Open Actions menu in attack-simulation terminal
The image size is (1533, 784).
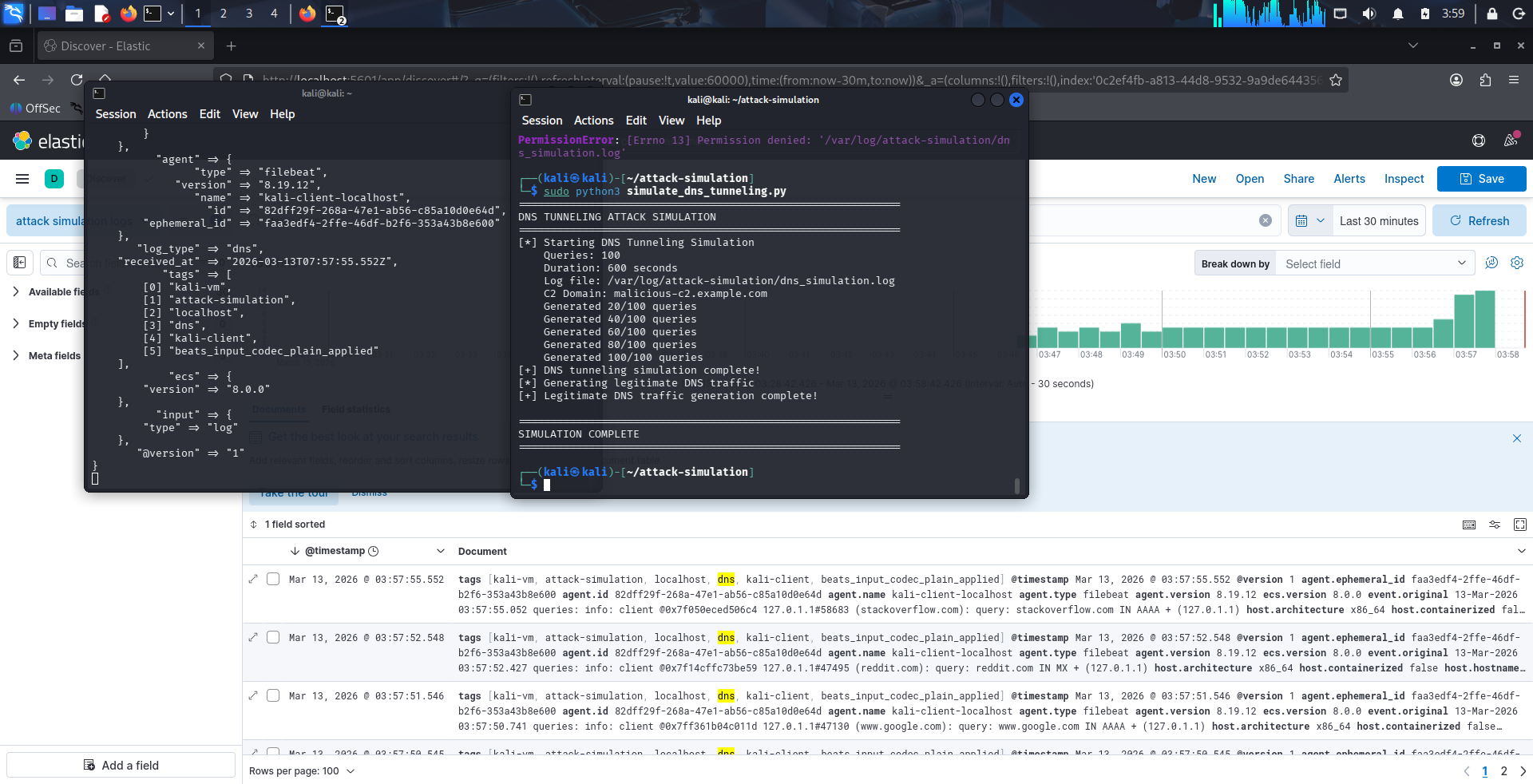[594, 121]
